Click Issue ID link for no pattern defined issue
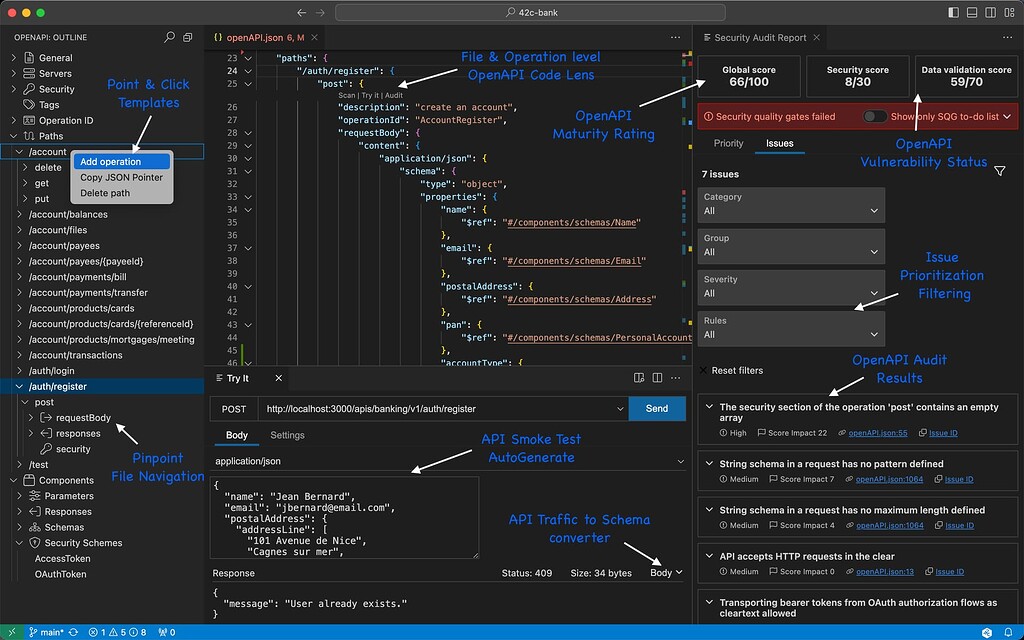This screenshot has height=640, width=1024. [x=959, y=479]
